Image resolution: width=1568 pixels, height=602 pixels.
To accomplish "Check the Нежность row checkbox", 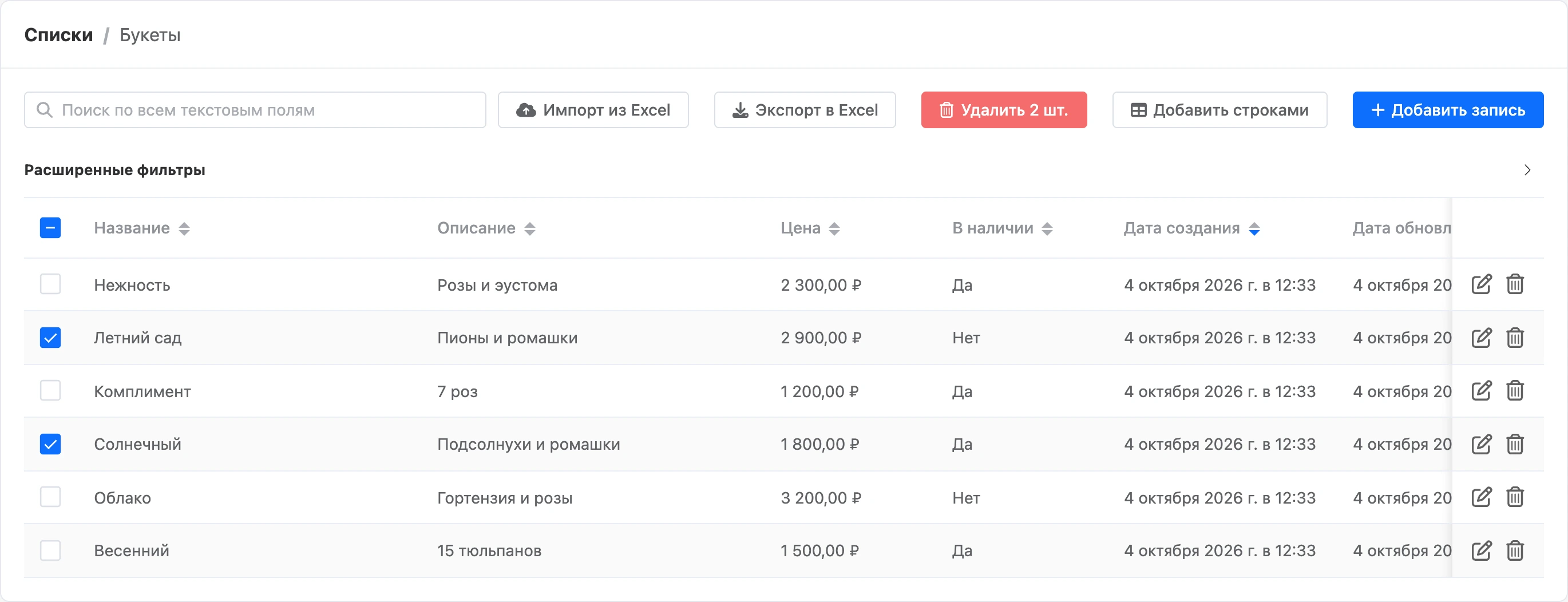I will coord(50,284).
